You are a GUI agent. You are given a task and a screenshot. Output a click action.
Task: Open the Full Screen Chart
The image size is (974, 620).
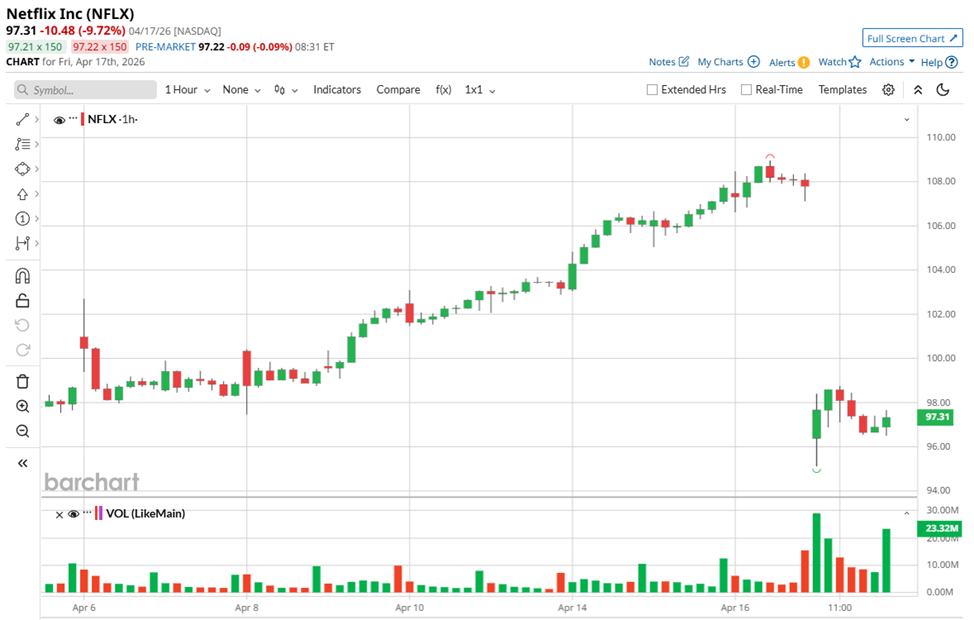click(912, 38)
